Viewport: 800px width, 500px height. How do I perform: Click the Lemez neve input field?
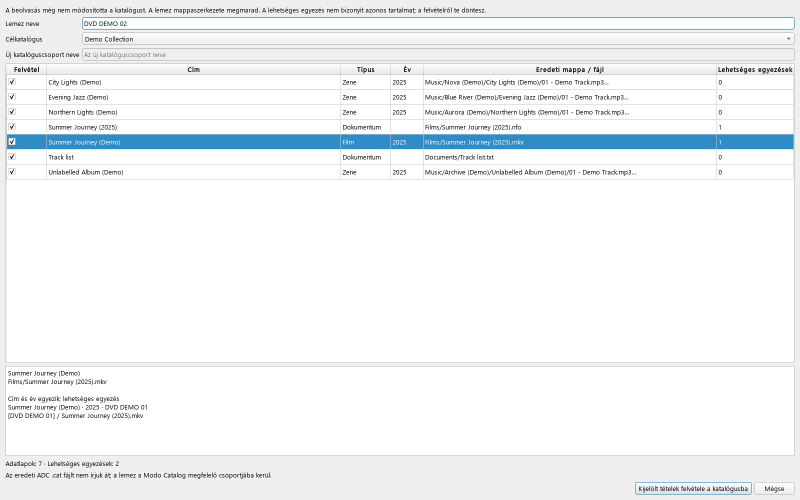coord(438,23)
